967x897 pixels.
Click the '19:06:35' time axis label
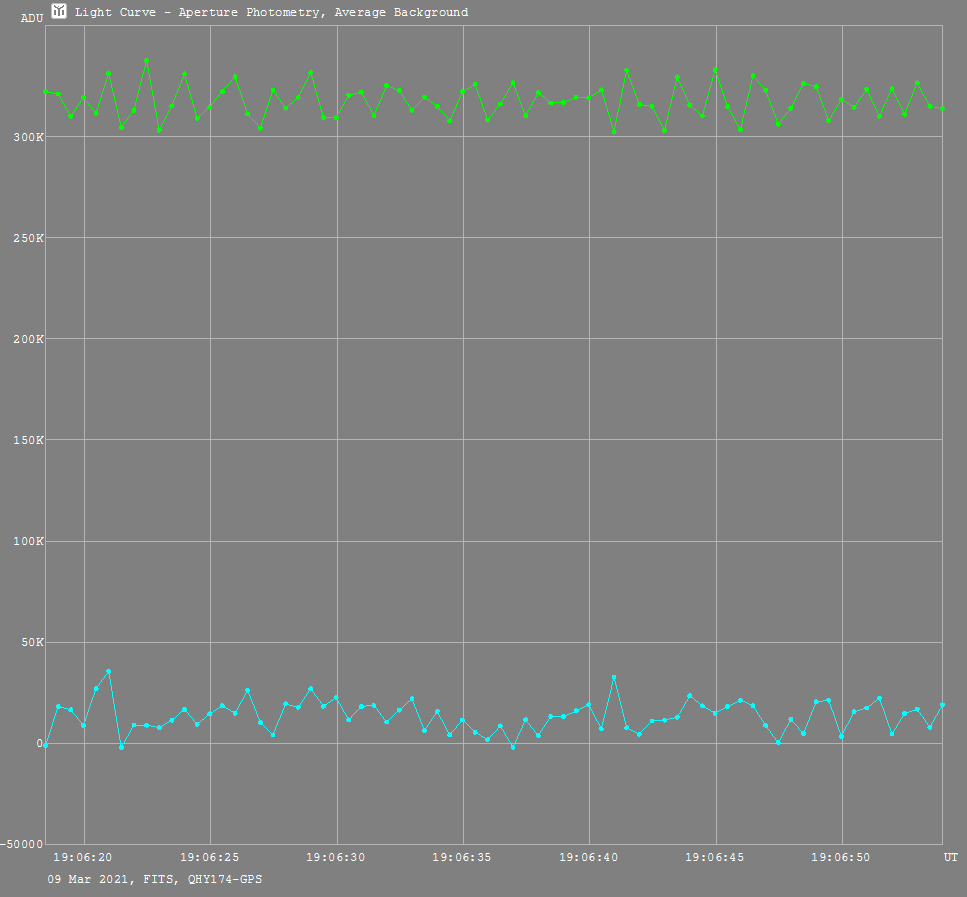tap(462, 858)
